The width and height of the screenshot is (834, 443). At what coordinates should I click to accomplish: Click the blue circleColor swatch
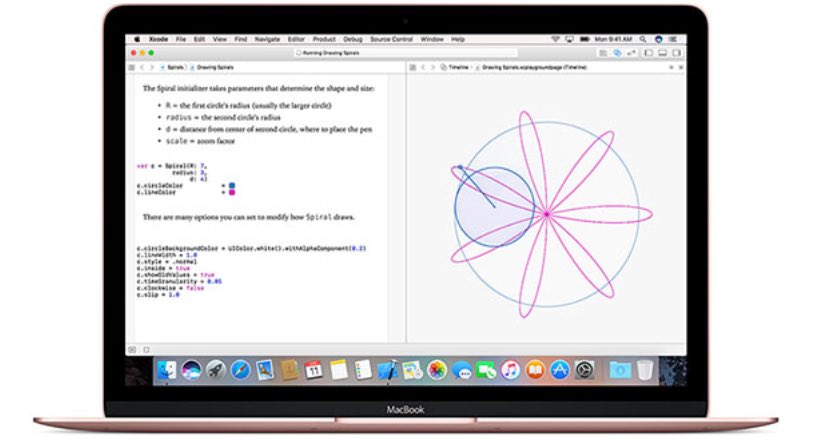(x=232, y=186)
